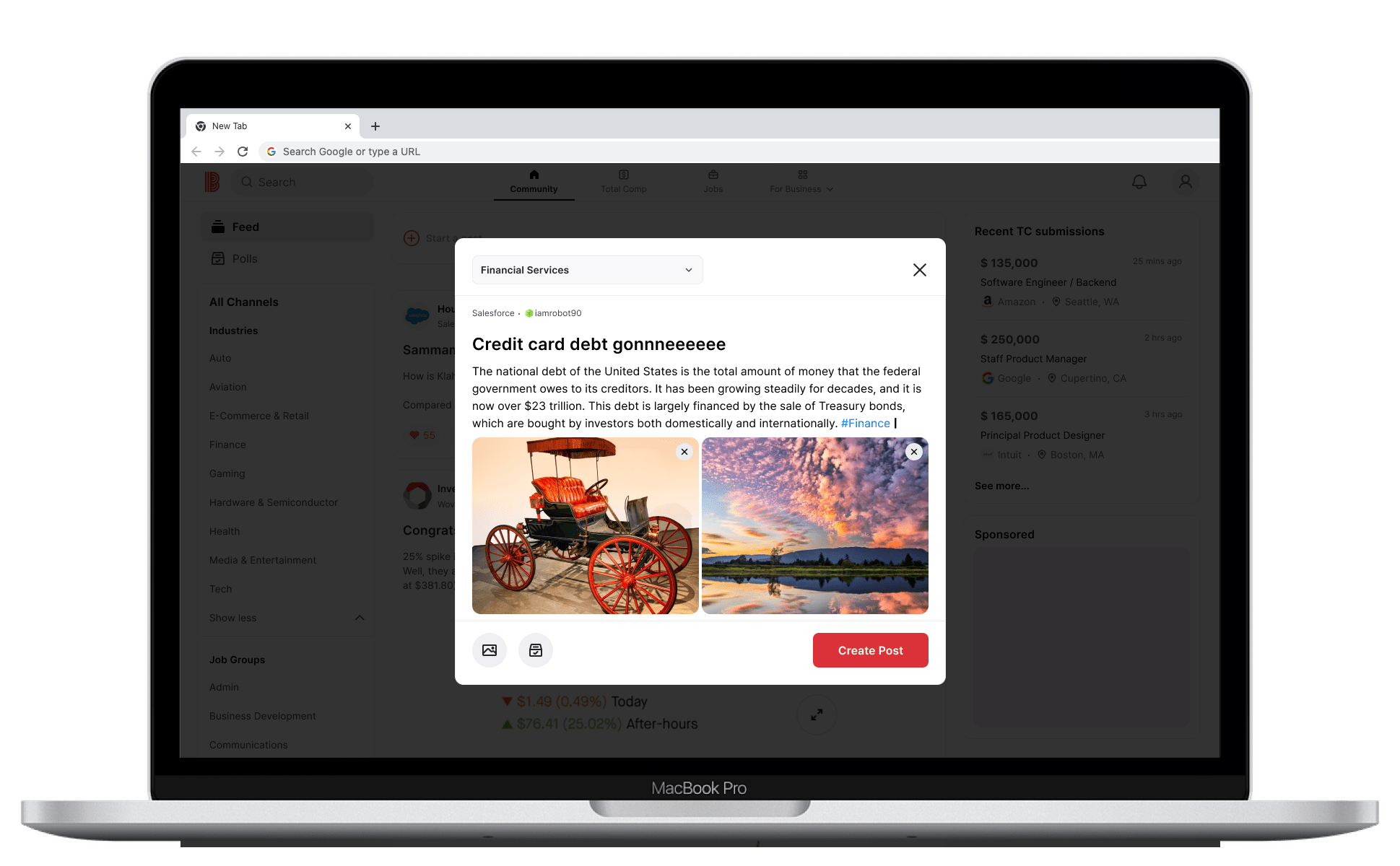Open the Financial Services channel dropdown
The width and height of the screenshot is (1400, 866).
(587, 270)
